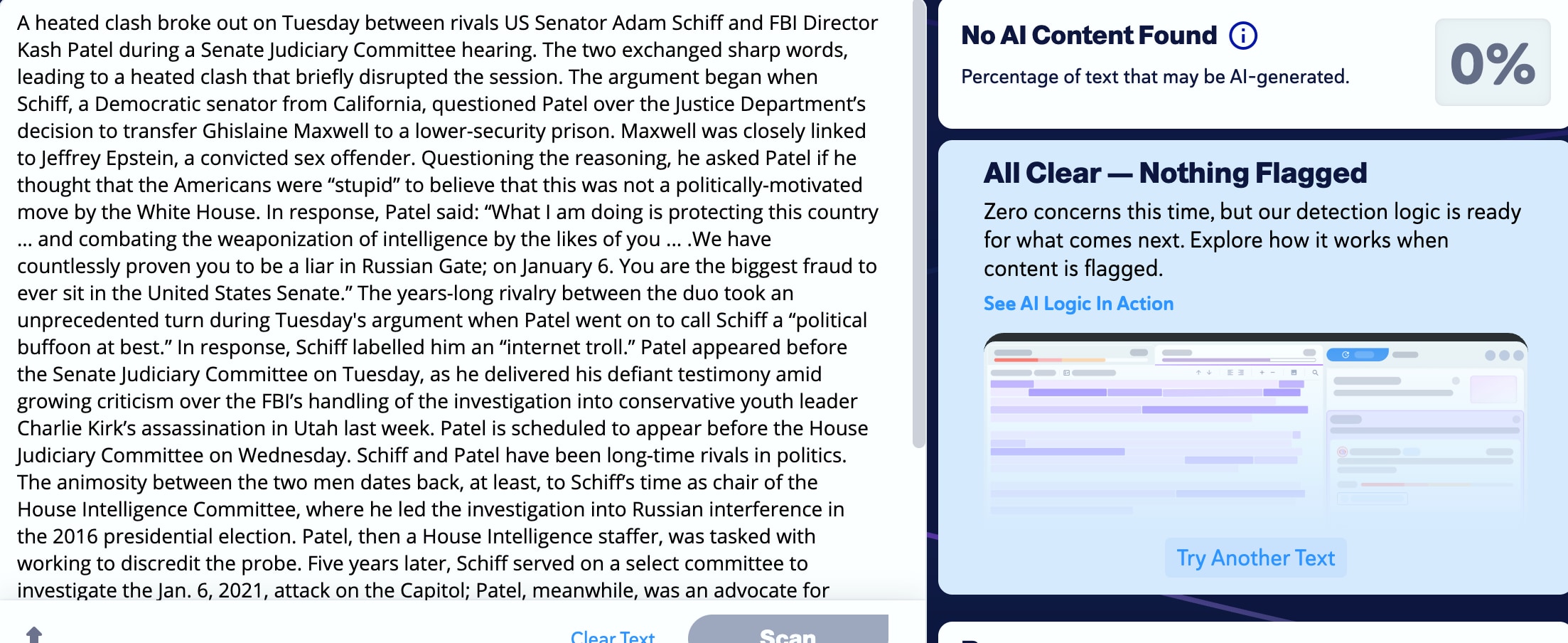Screen dimensions: 1568x643
Task: Click the plus icon in the preview toolbar
Action: coord(1262,372)
